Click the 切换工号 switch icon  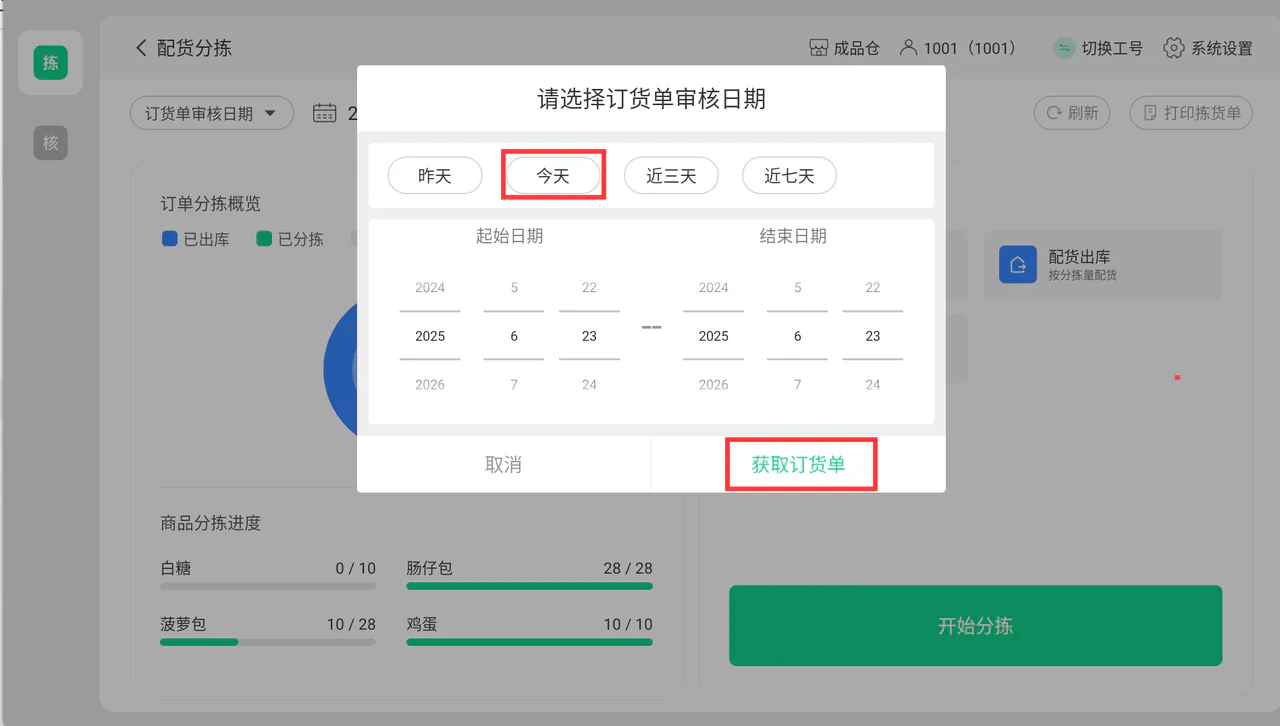(1064, 48)
